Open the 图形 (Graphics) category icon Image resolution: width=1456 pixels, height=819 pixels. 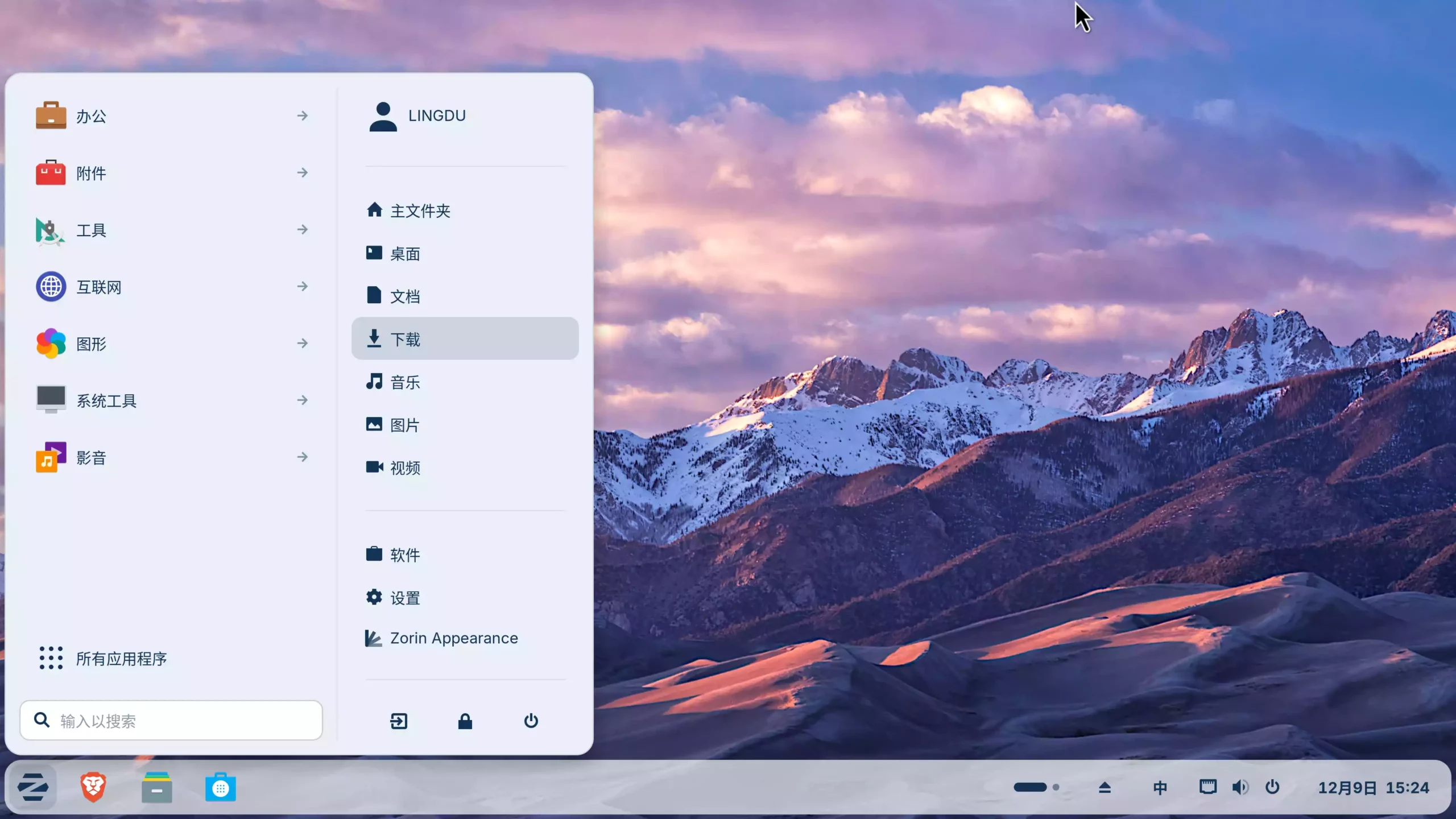pos(50,343)
